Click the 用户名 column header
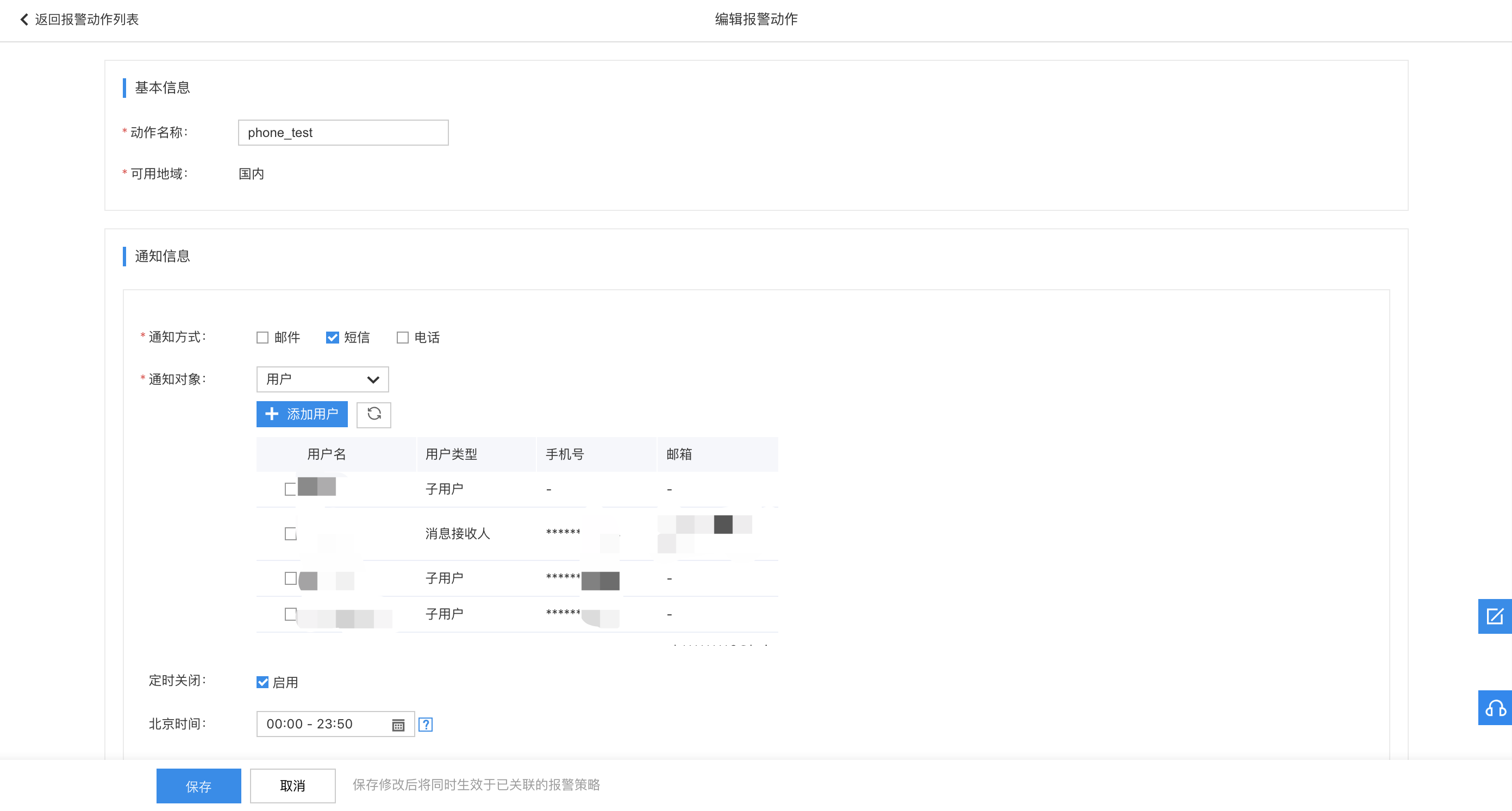The height and width of the screenshot is (811, 1512). point(326,454)
